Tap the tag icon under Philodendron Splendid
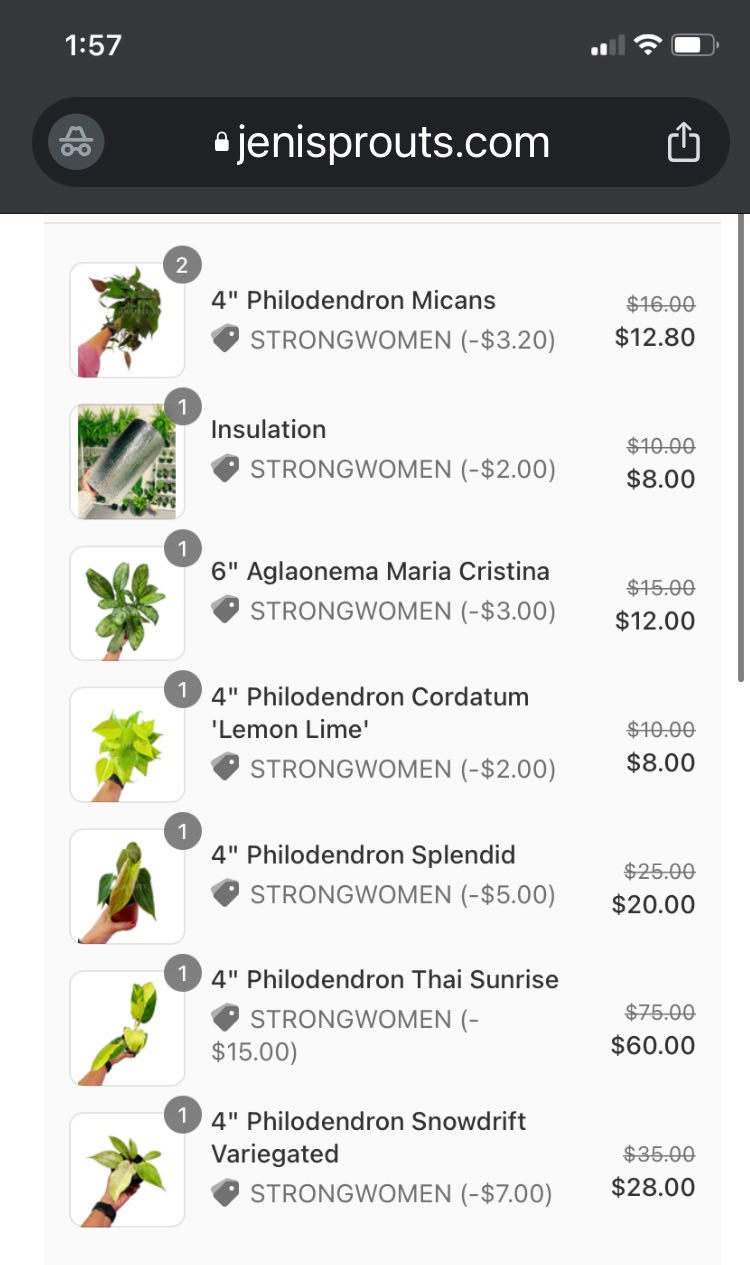Screen dimensions: 750x1265 226,894
